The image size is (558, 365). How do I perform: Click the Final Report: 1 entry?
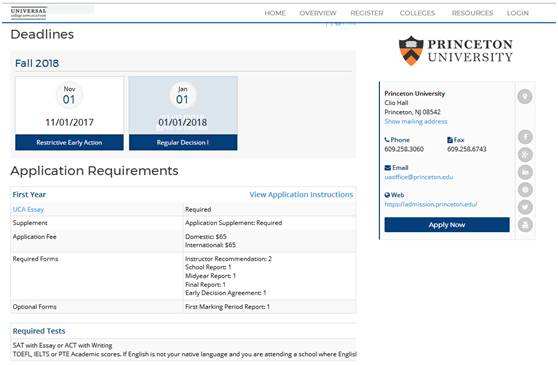205,285
